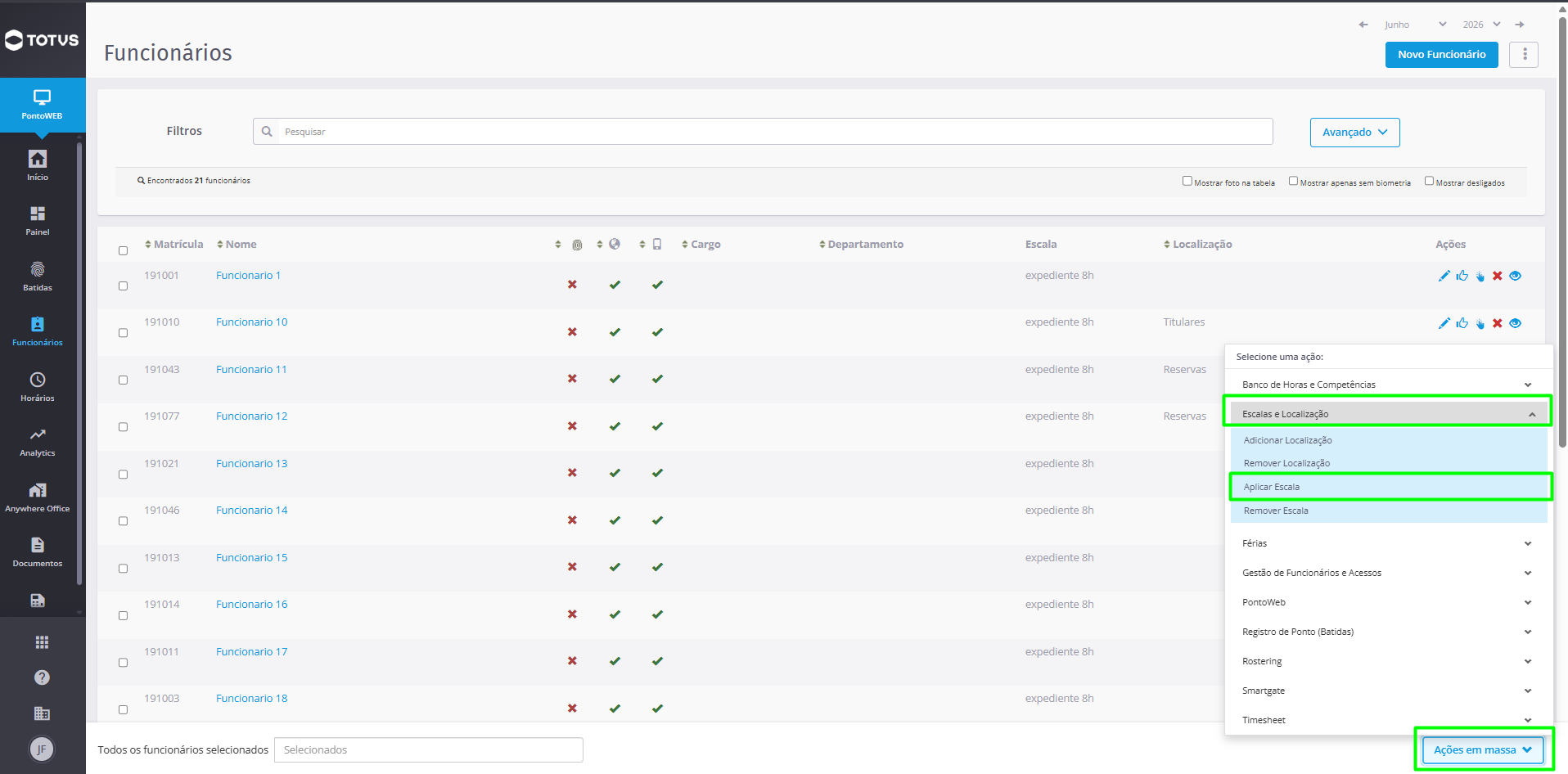The width and height of the screenshot is (1568, 774).
Task: Click the calculator-disk icon below Documentos
Action: (38, 601)
